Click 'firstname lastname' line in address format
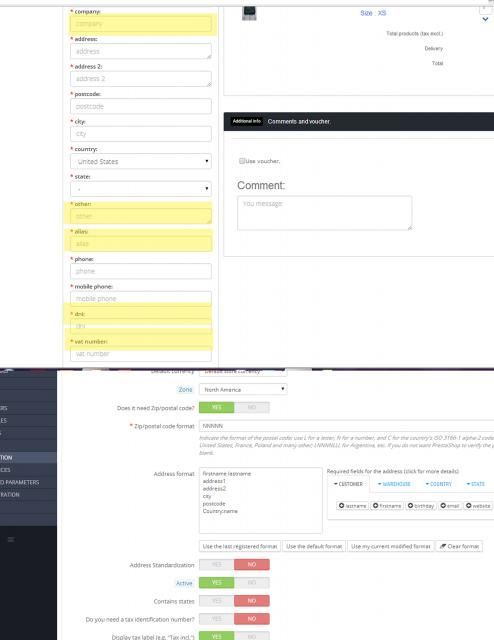This screenshot has width=494, height=640. click(227, 474)
